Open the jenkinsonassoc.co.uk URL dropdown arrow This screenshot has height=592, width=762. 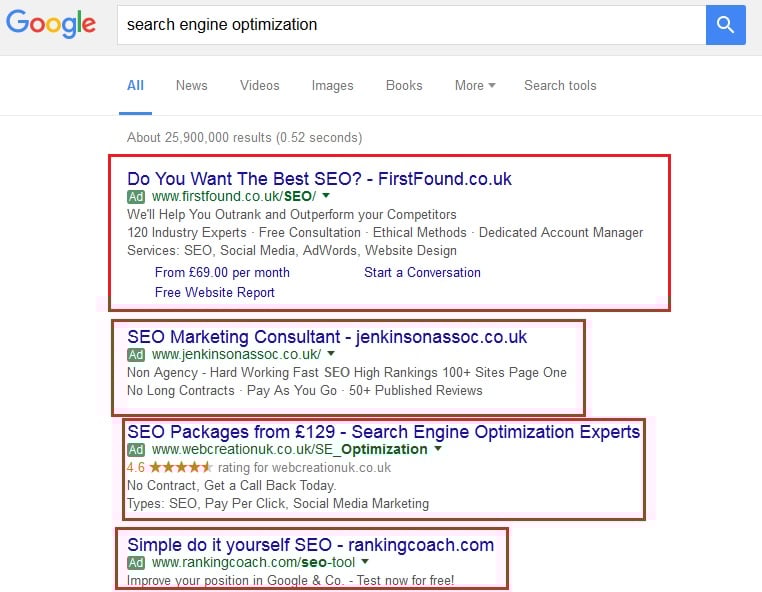click(x=331, y=355)
